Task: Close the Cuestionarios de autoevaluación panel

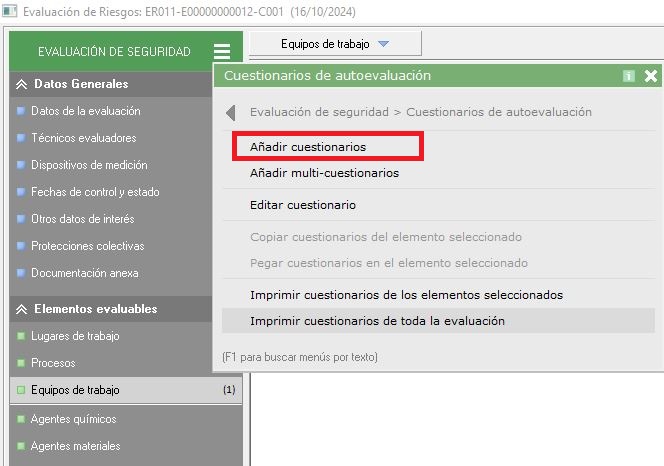Action: pyautogui.click(x=651, y=75)
